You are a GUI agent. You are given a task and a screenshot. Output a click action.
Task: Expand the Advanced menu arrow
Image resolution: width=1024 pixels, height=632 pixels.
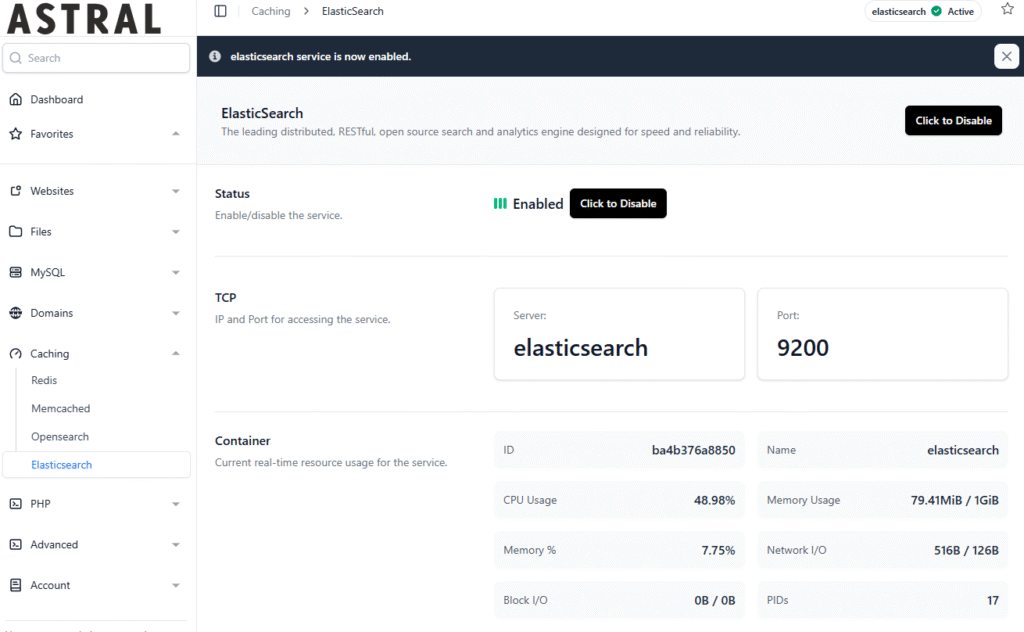pos(176,545)
